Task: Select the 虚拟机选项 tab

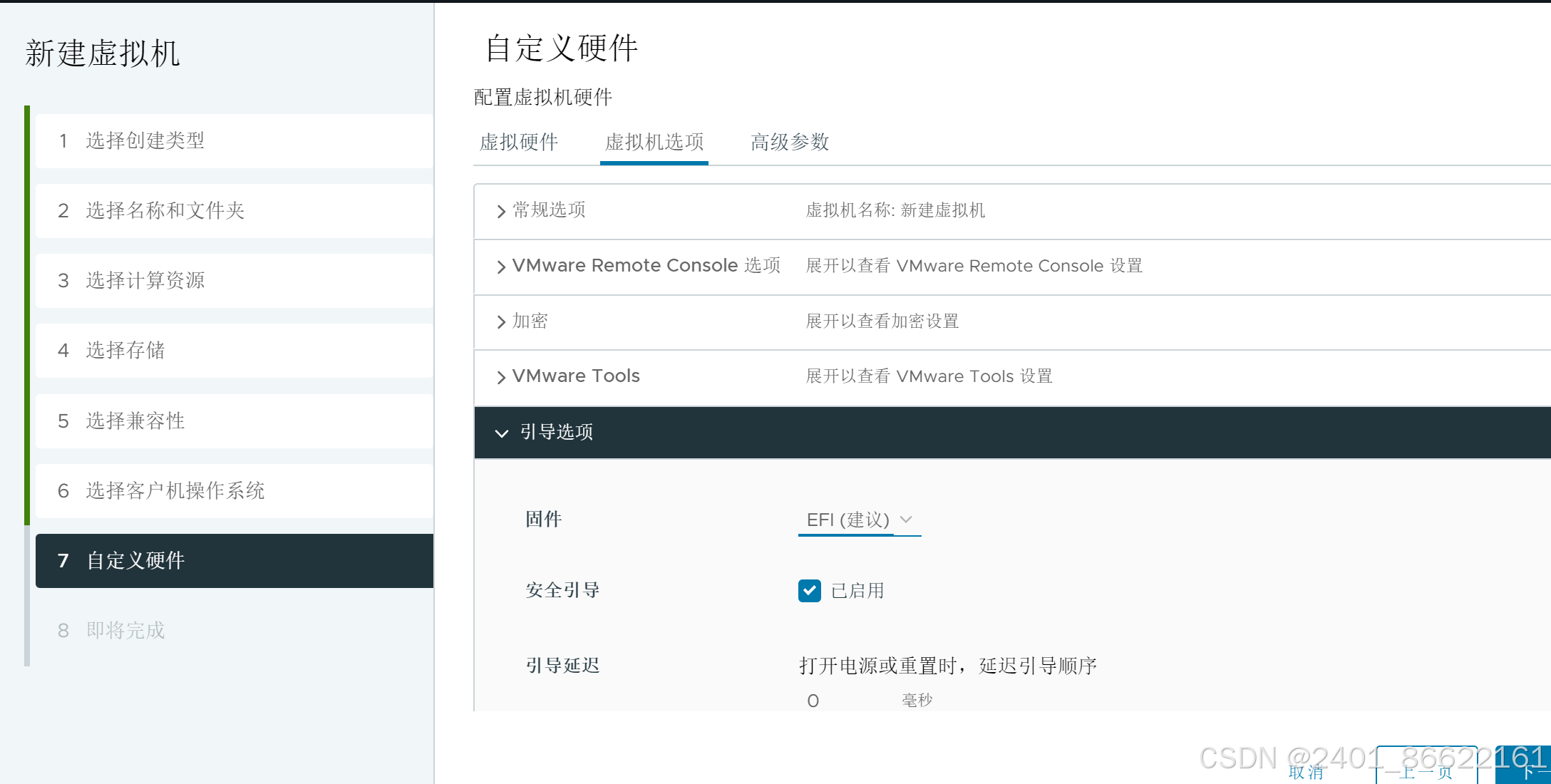Action: [x=654, y=142]
